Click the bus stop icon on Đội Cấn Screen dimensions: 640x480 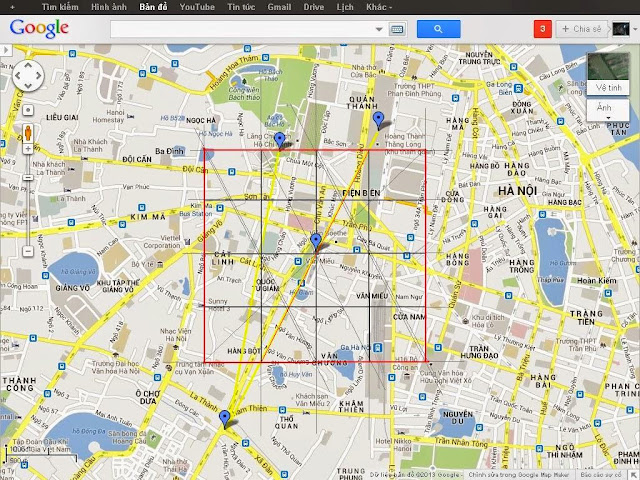pos(232,172)
